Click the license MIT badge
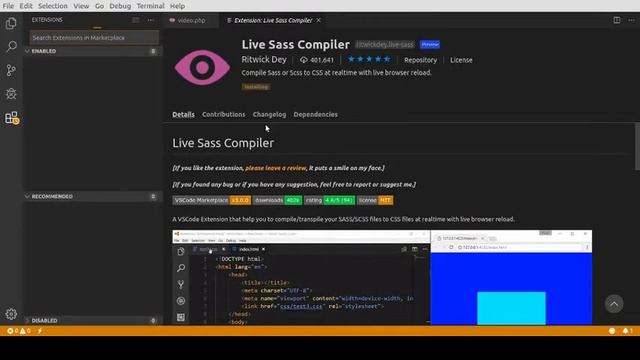 point(375,200)
